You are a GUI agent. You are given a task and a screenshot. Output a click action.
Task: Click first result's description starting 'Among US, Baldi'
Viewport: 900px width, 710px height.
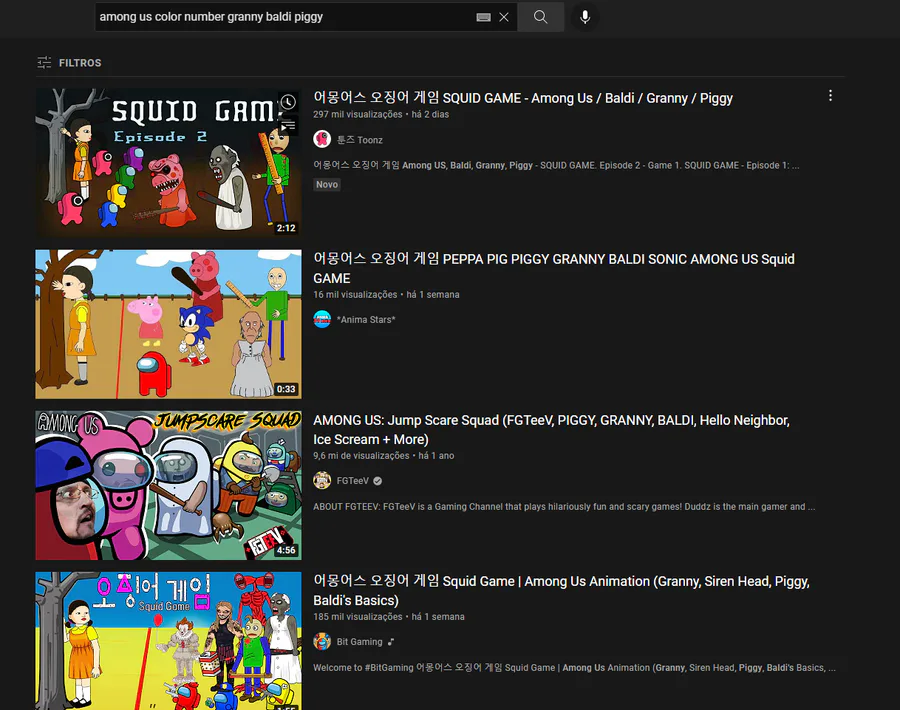[556, 165]
